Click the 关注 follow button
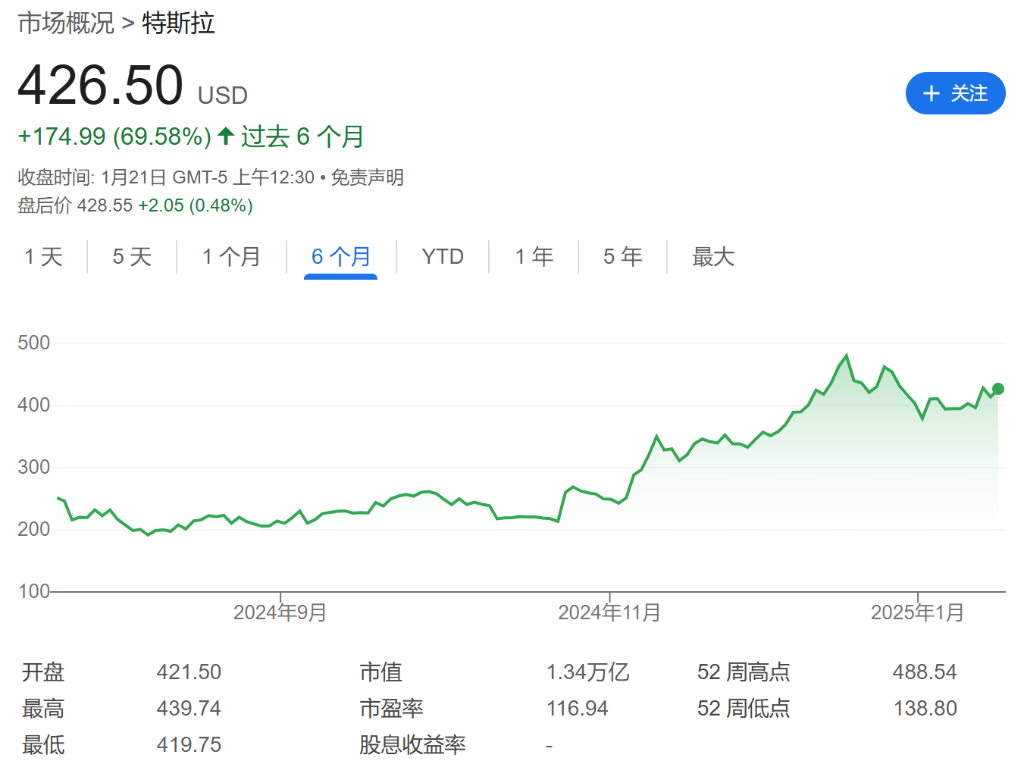The image size is (1024, 776). coord(955,93)
